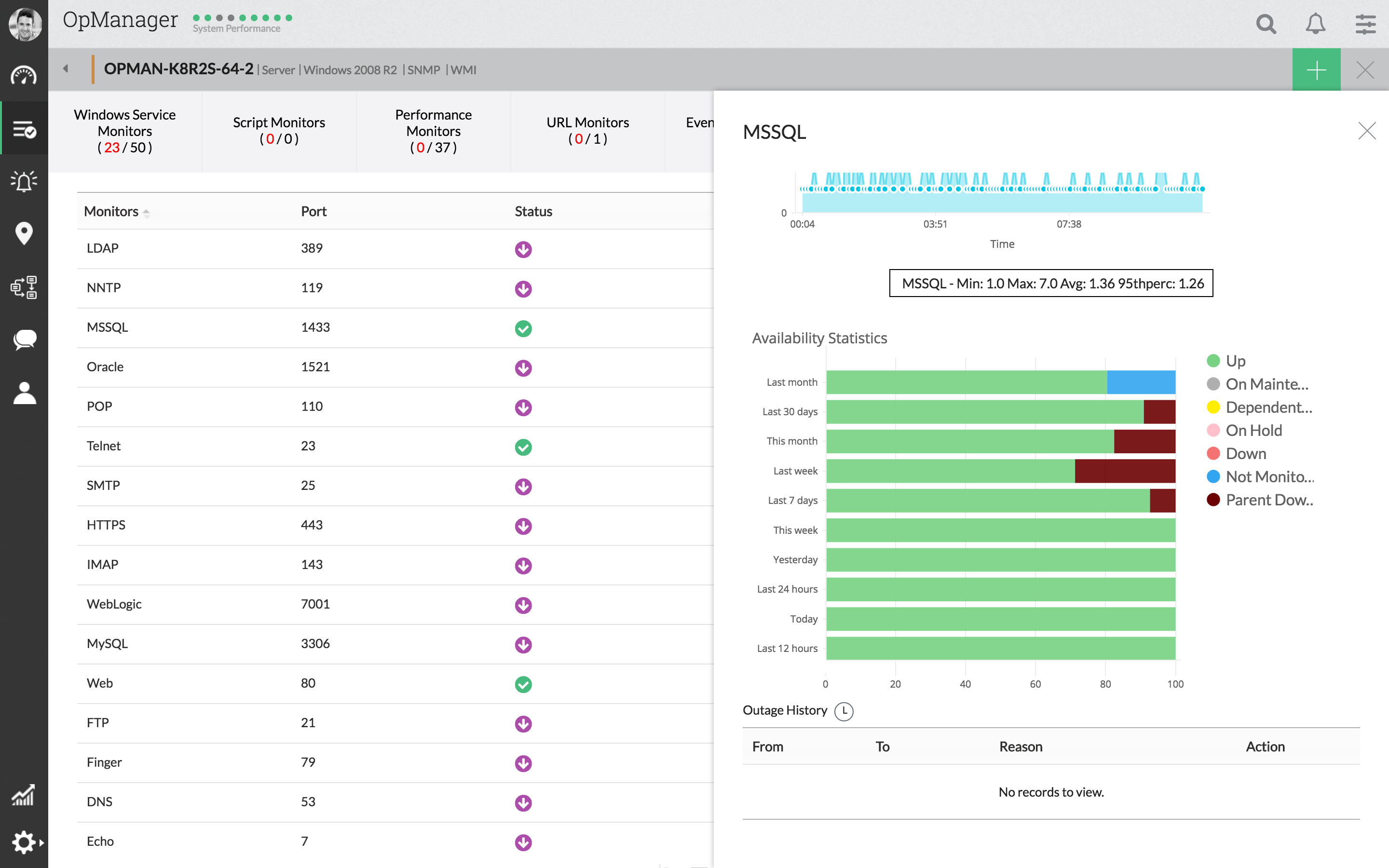Click the green plus add button
The width and height of the screenshot is (1389, 868).
(1316, 70)
